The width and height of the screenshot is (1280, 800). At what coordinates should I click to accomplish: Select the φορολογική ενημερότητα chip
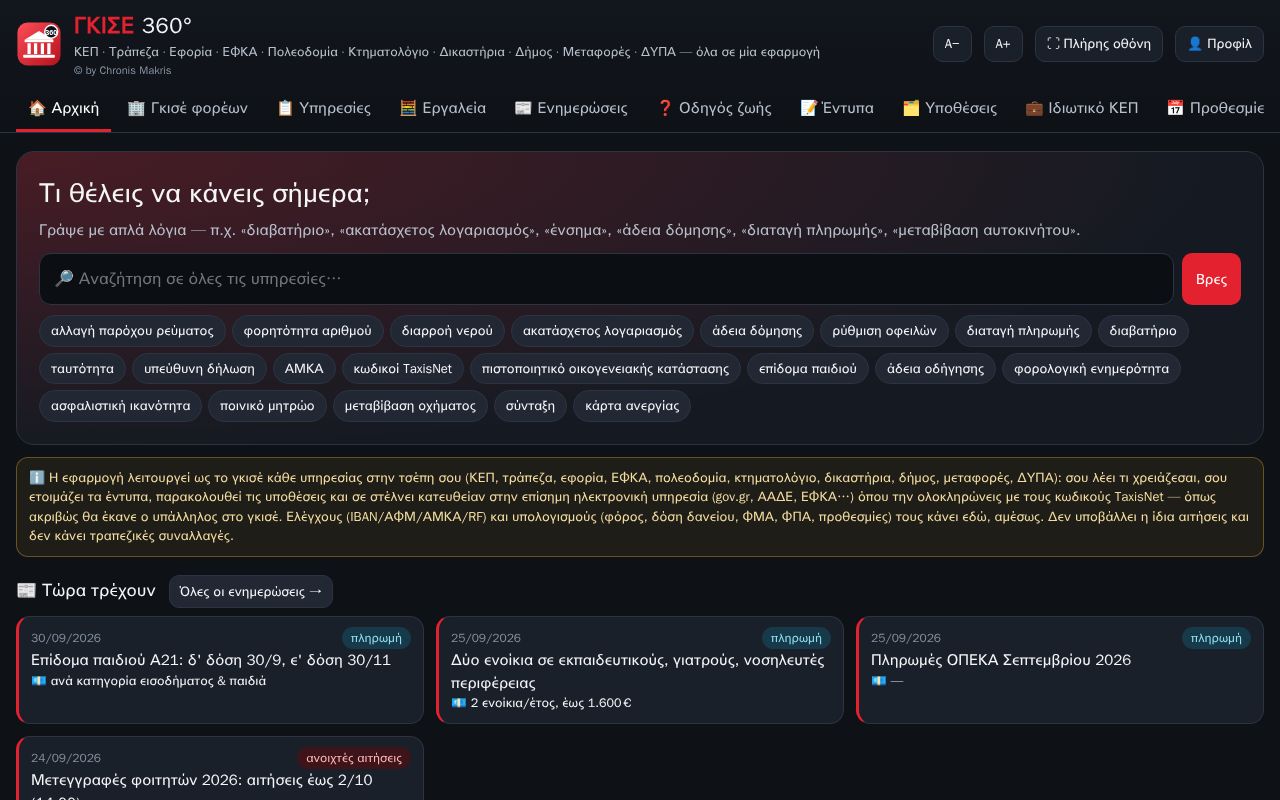1091,369
